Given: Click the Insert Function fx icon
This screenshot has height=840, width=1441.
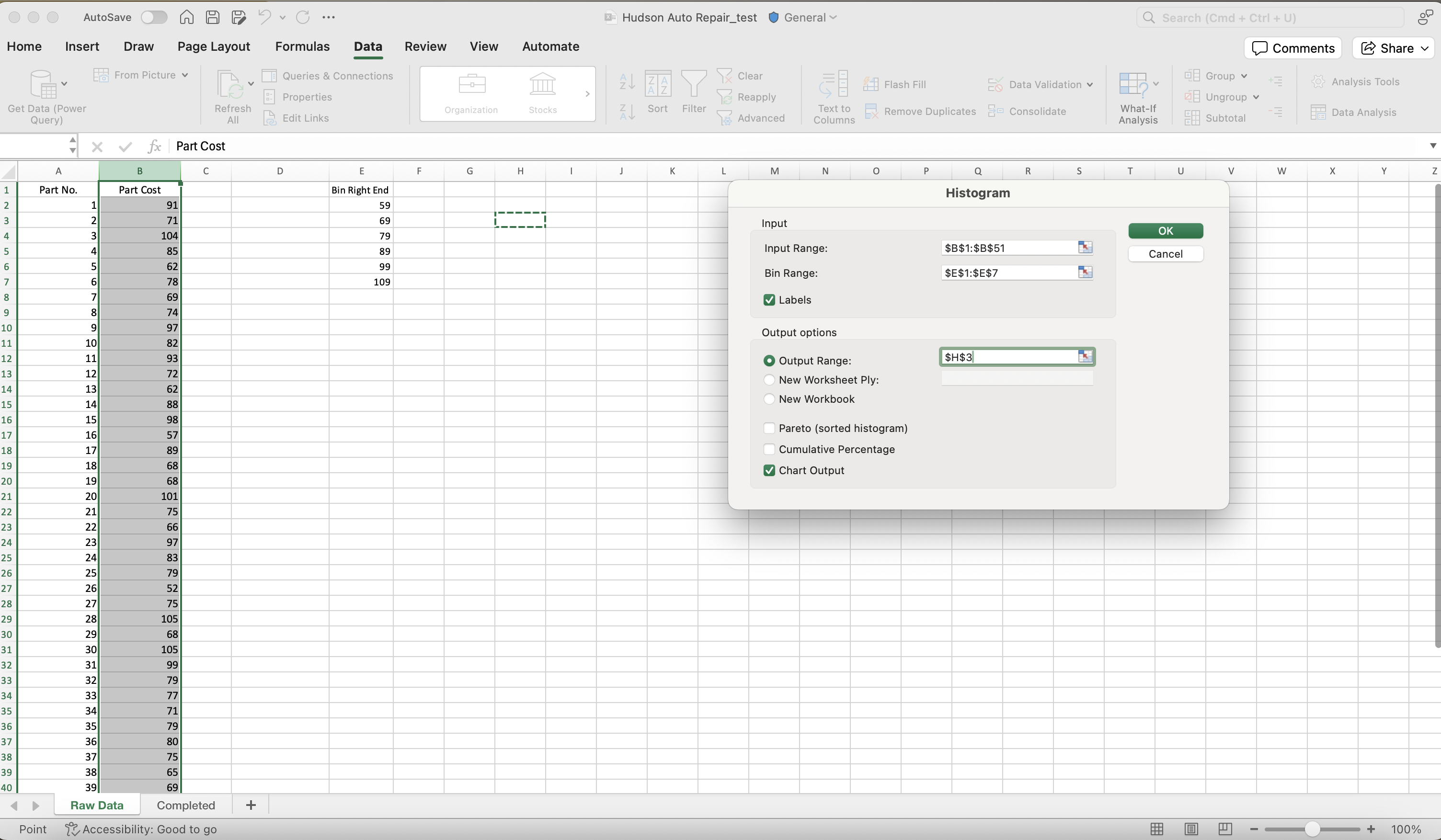Looking at the screenshot, I should point(154,147).
